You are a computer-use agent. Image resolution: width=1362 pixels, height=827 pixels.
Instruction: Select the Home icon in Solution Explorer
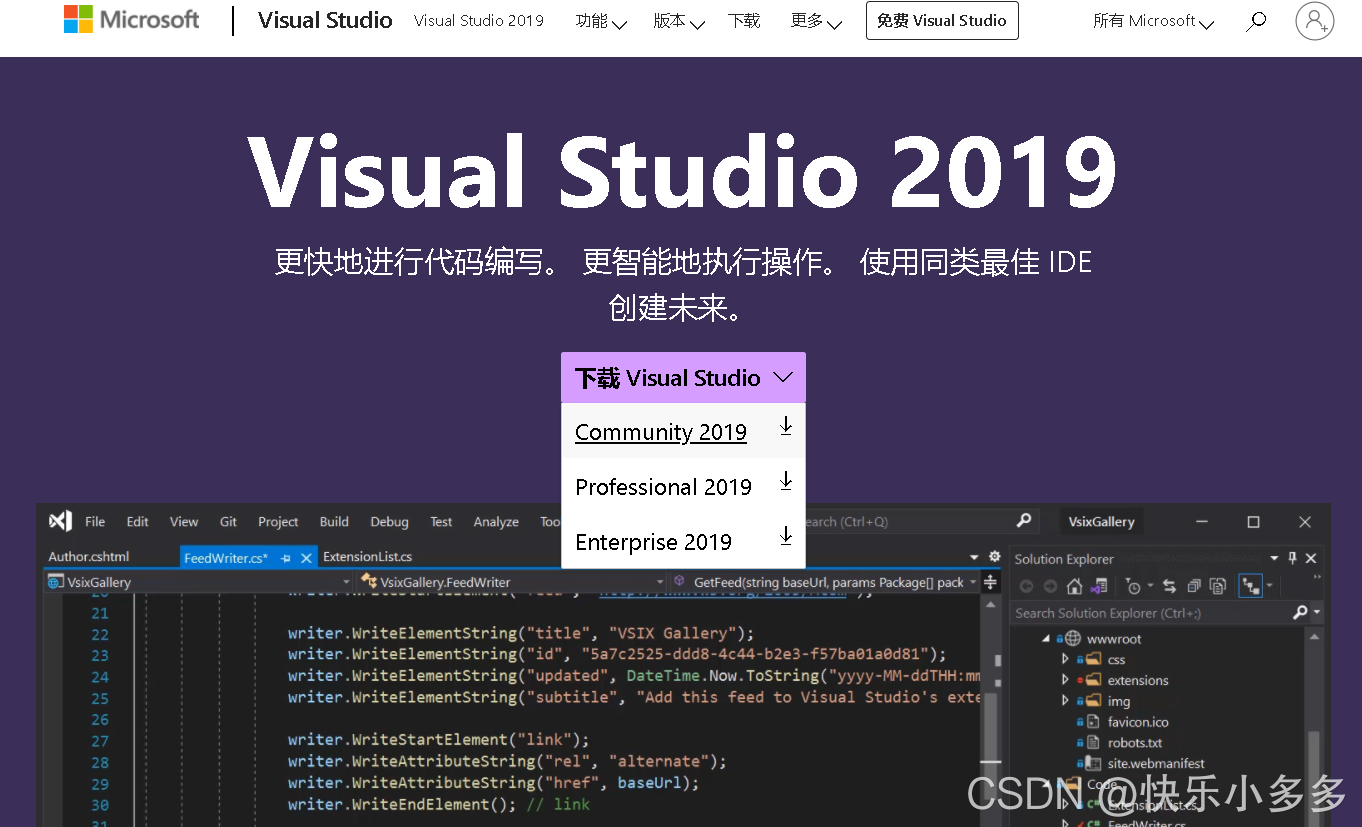[1074, 587]
